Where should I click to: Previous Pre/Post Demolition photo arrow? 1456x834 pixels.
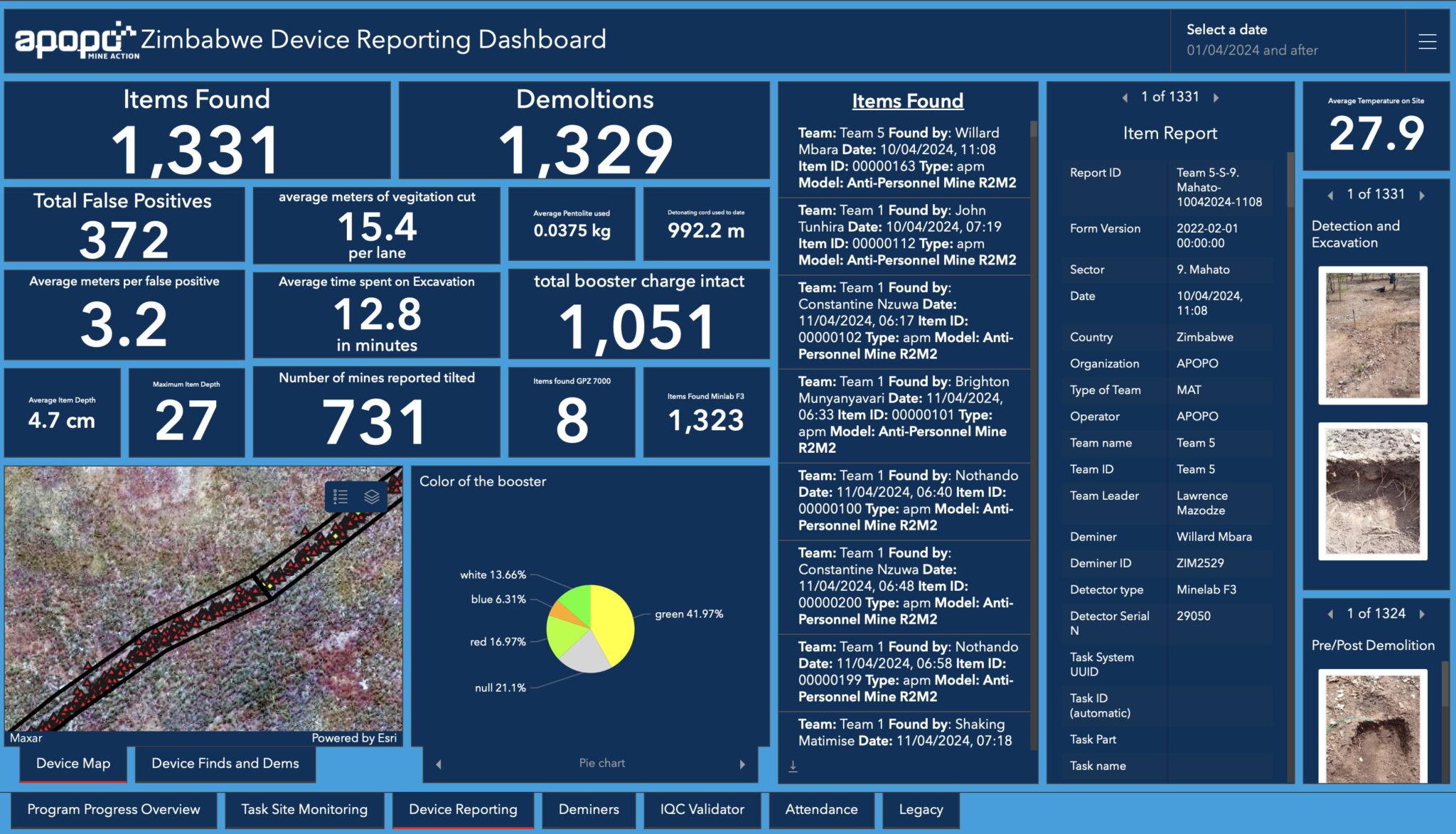pyautogui.click(x=1330, y=614)
